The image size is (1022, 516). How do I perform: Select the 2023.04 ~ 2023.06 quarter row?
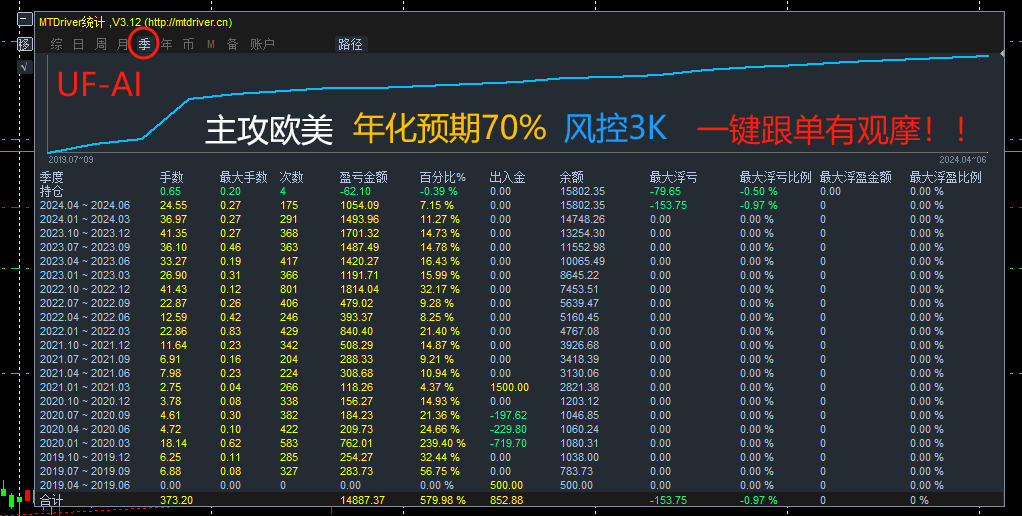(519, 261)
